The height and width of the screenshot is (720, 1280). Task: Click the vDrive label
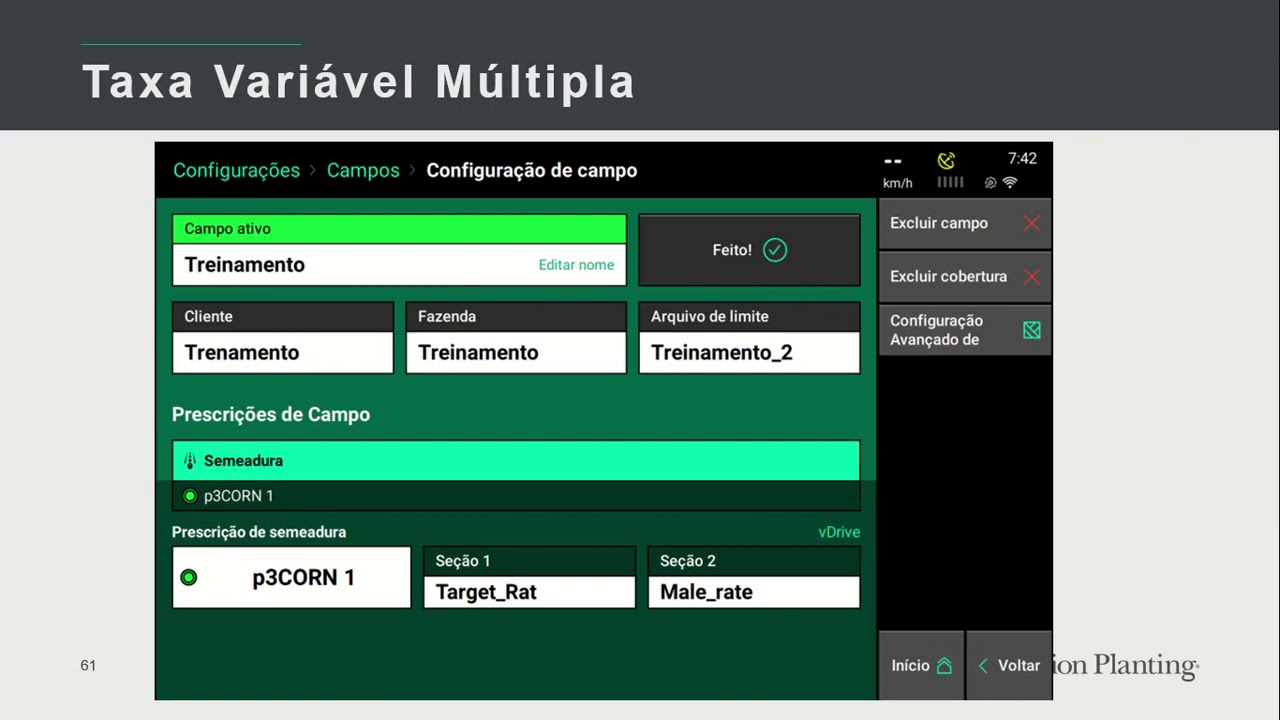click(839, 532)
